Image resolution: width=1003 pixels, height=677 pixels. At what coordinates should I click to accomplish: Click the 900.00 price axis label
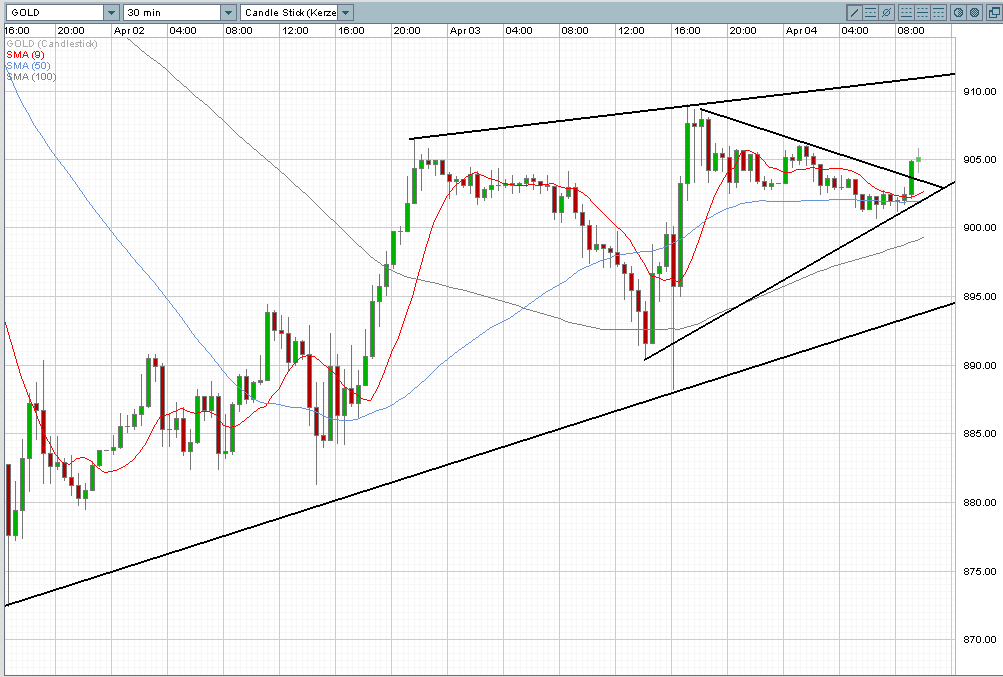(x=980, y=228)
